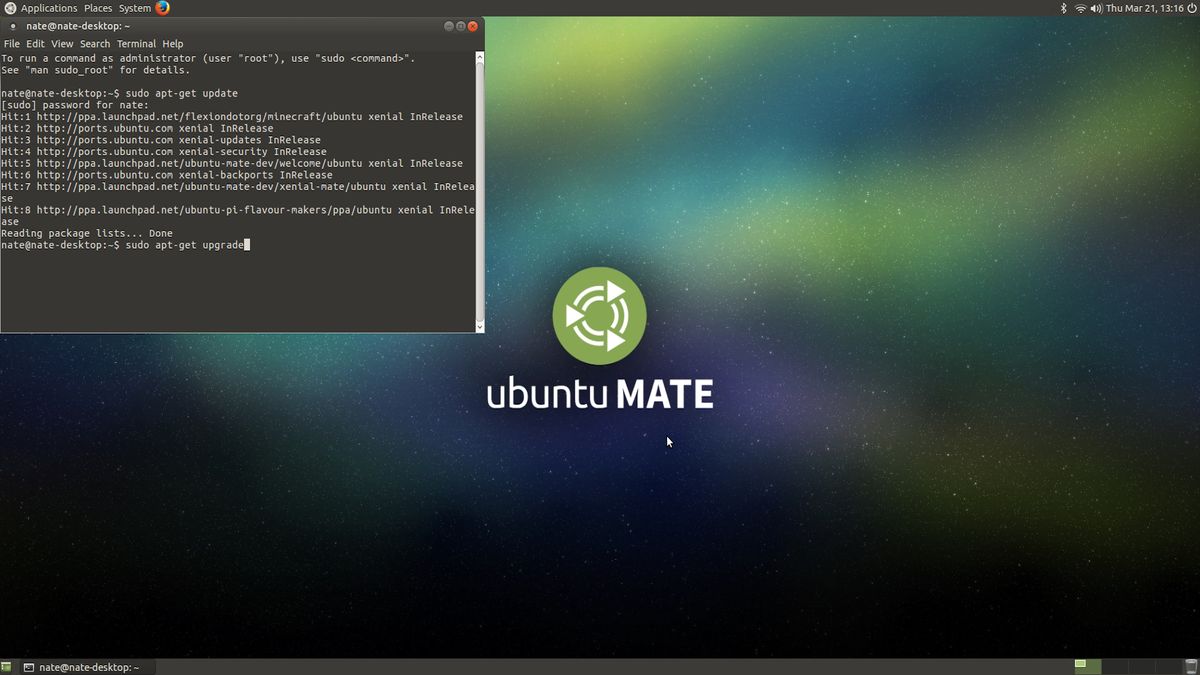Switch to the first (active) workspace
1200x675 pixels.
pyautogui.click(x=1087, y=666)
